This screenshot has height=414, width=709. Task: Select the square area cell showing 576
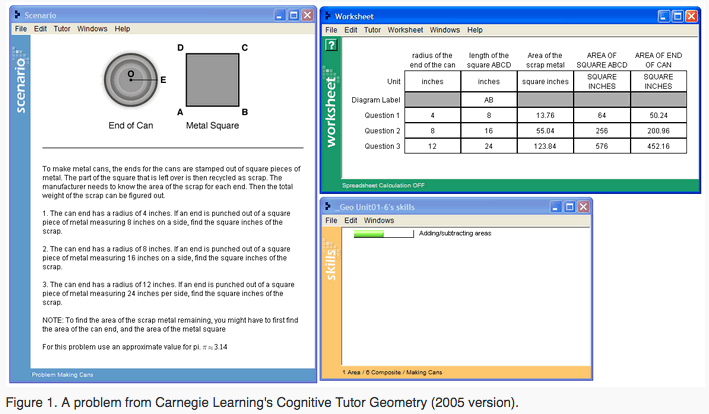602,146
